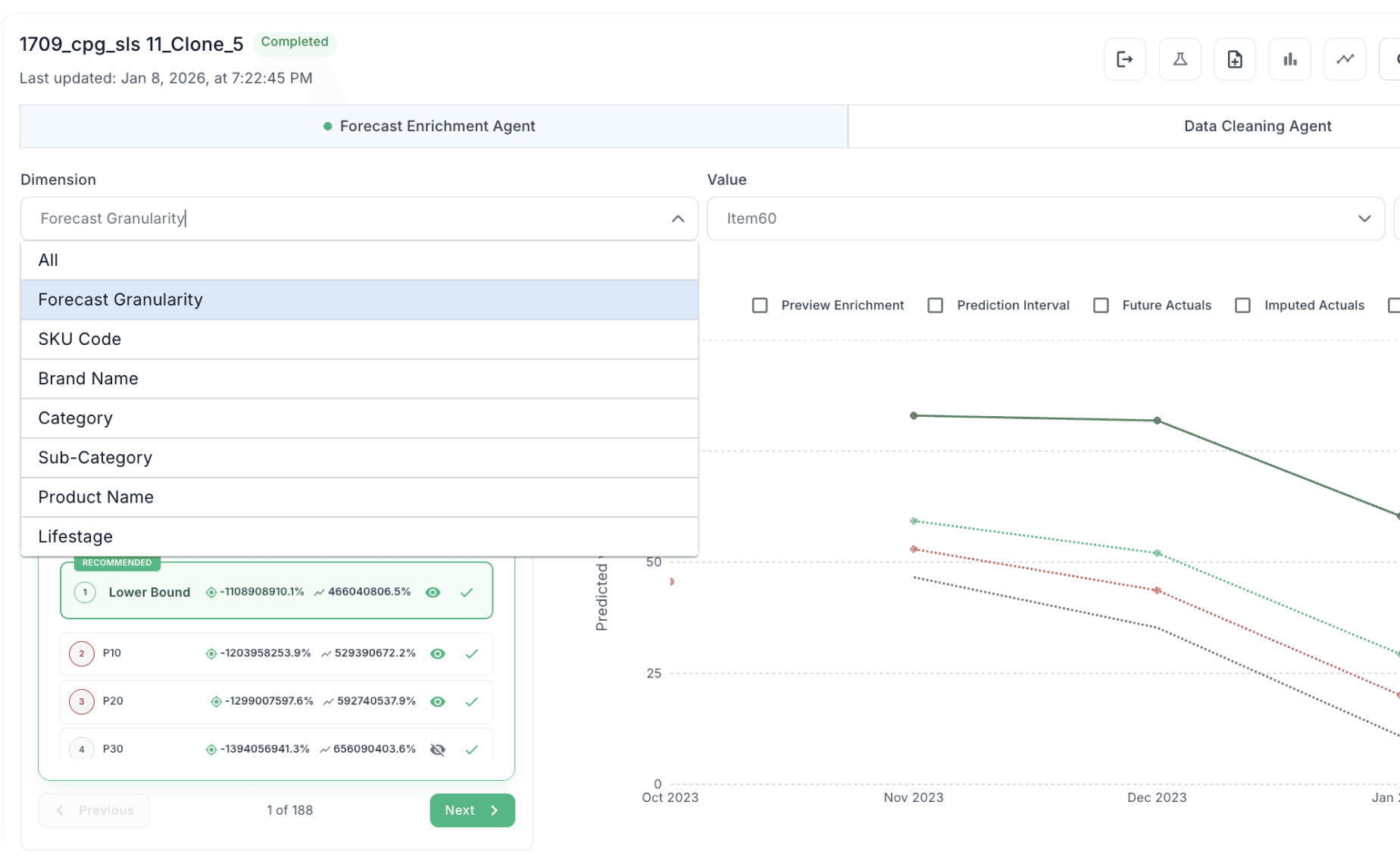Select the line chart view icon

[x=1345, y=59]
